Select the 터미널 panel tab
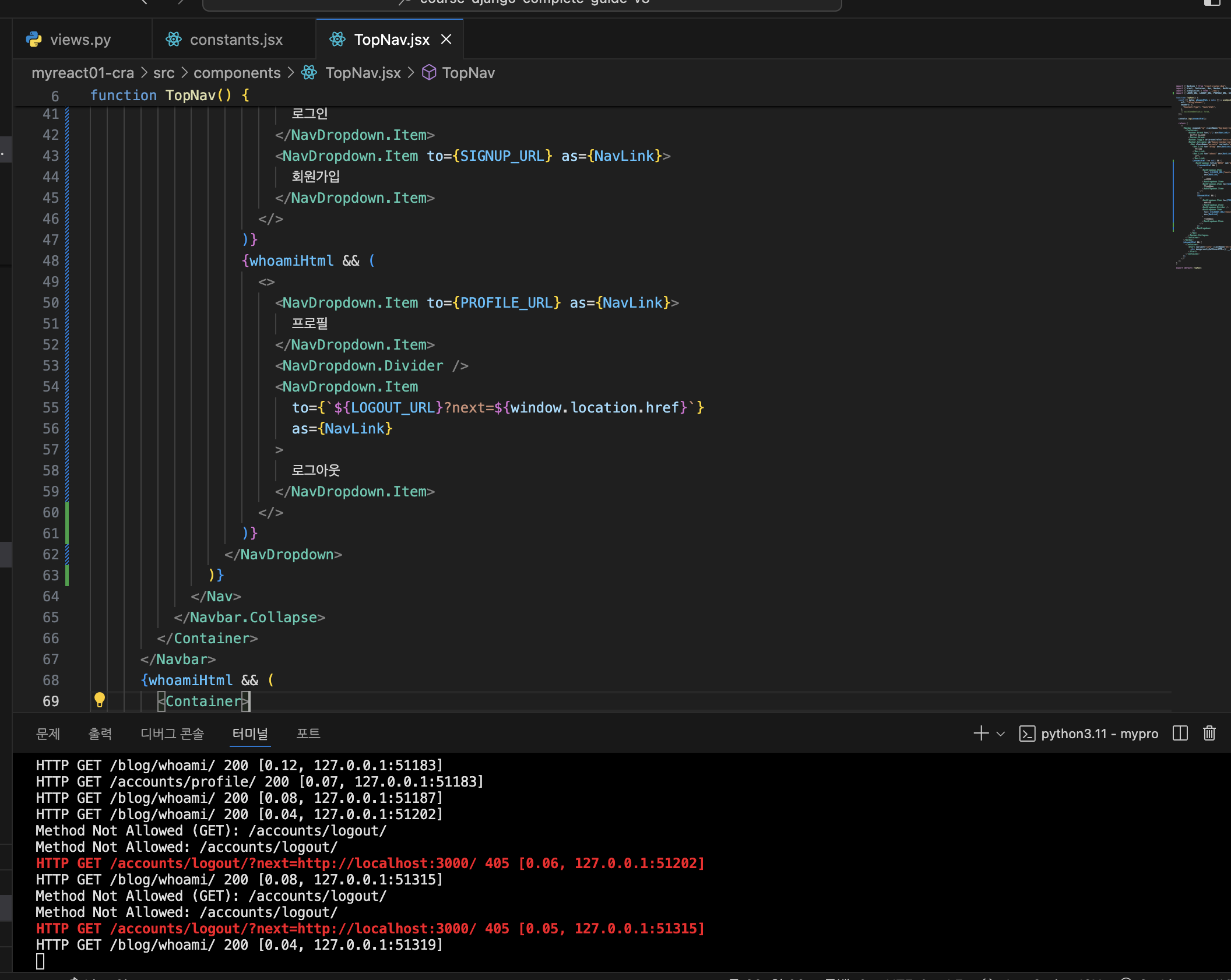Image resolution: width=1231 pixels, height=980 pixels. (250, 734)
